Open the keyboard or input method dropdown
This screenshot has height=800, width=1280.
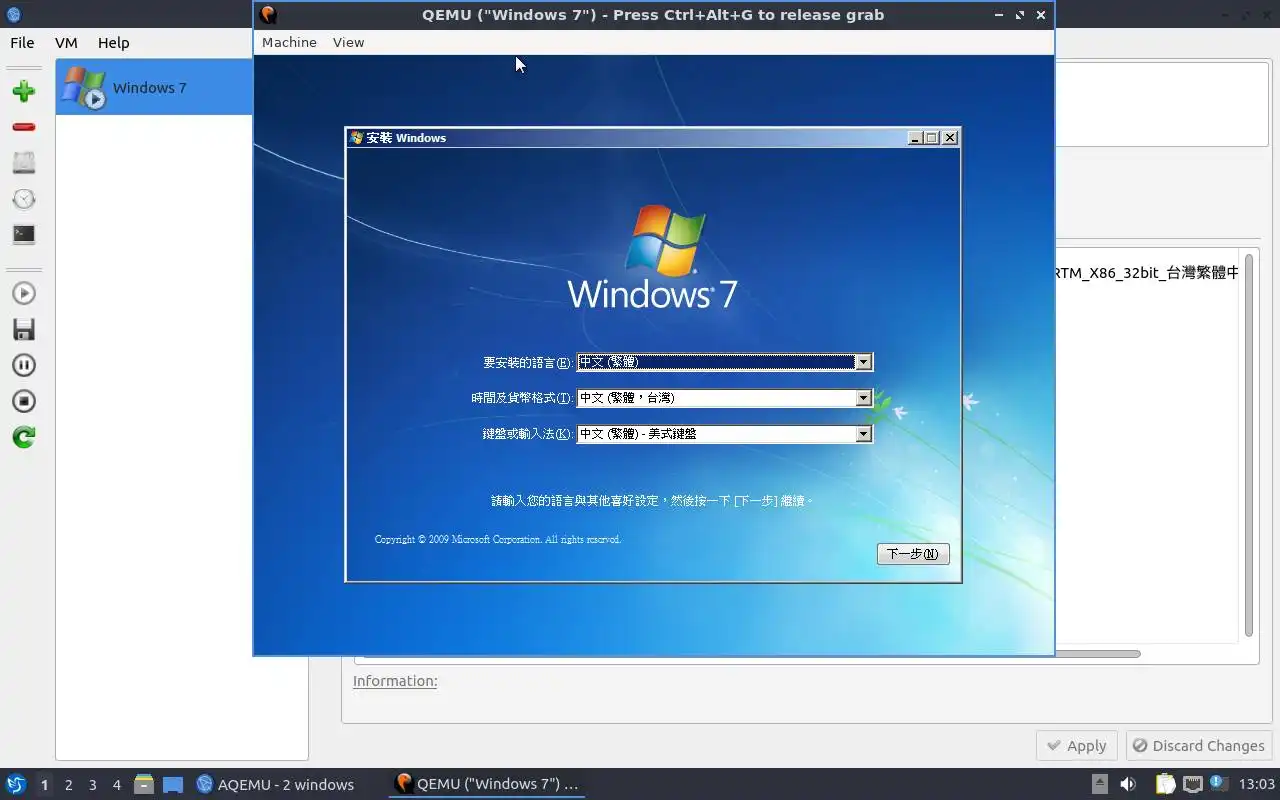pos(725,434)
